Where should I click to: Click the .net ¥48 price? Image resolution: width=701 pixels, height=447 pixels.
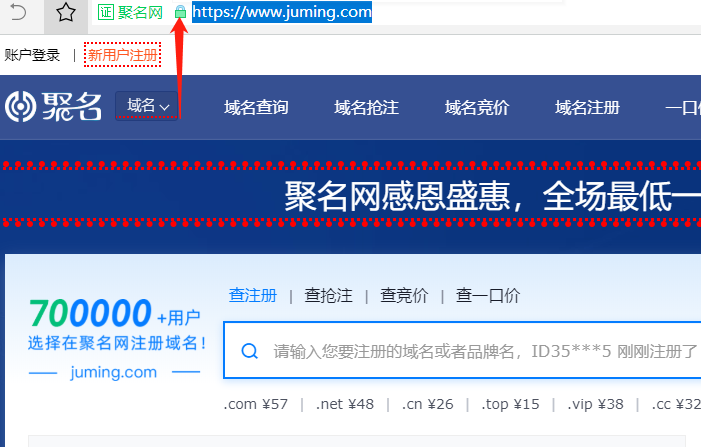tap(345, 404)
